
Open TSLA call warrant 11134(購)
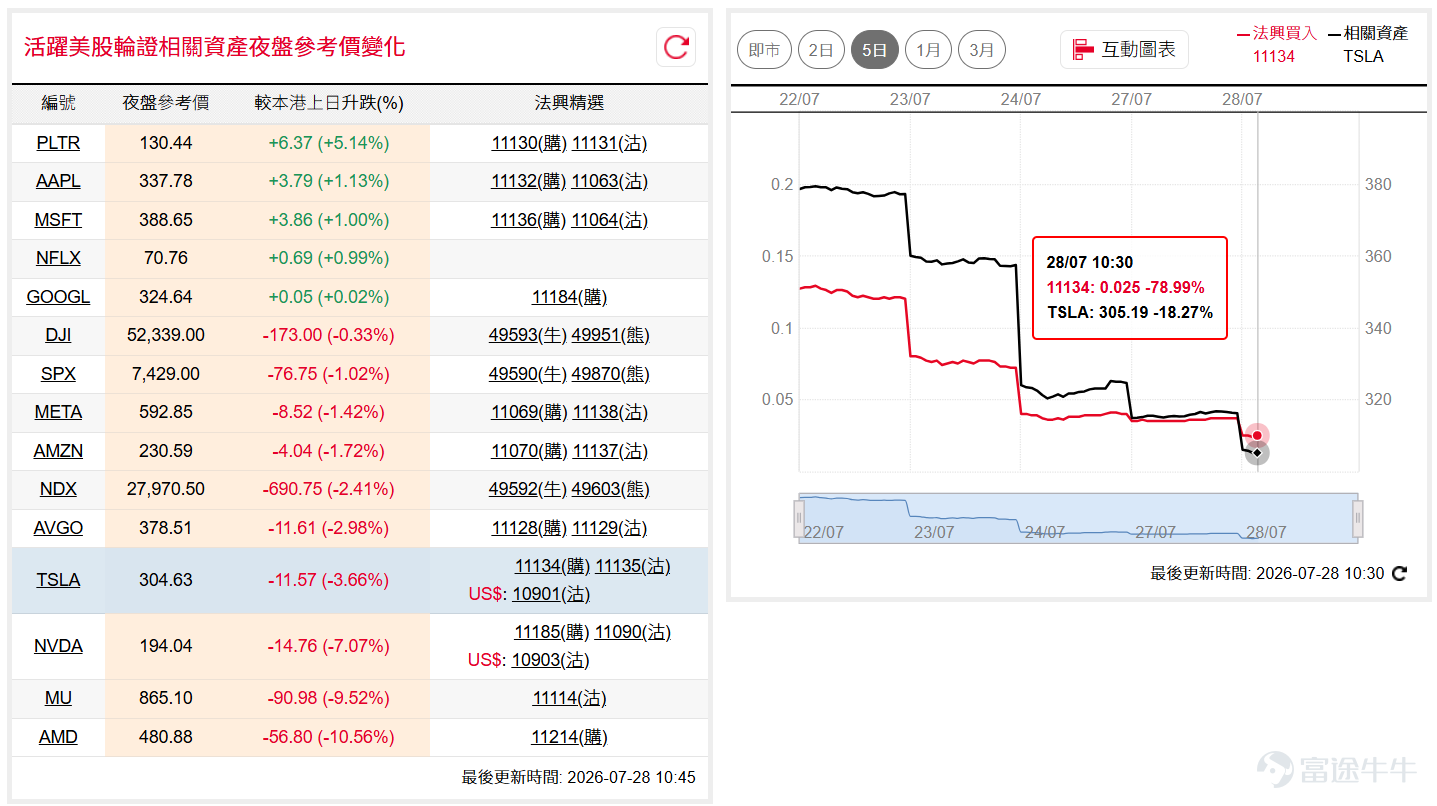click(x=553, y=566)
